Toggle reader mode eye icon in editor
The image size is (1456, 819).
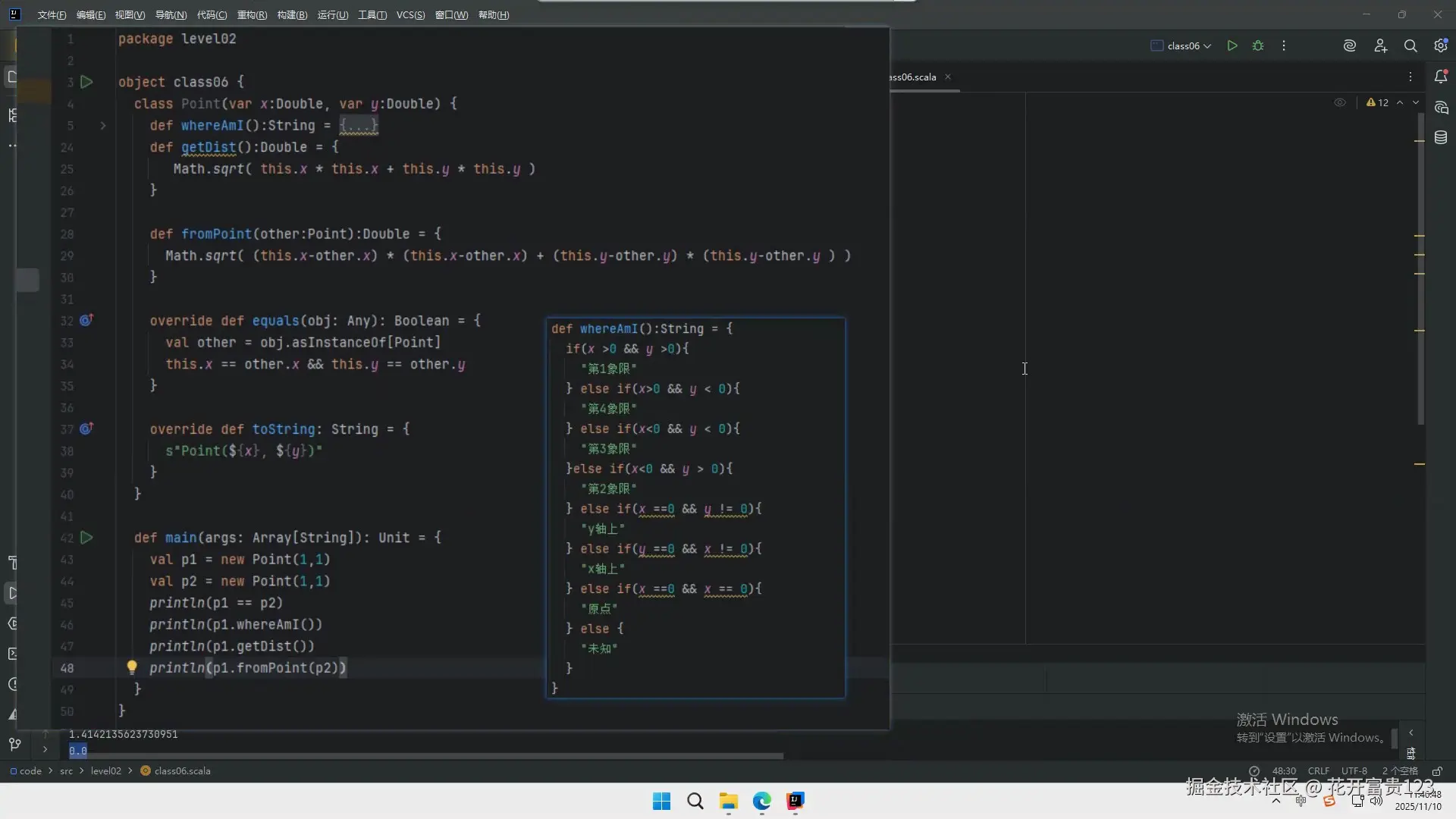[x=1340, y=102]
